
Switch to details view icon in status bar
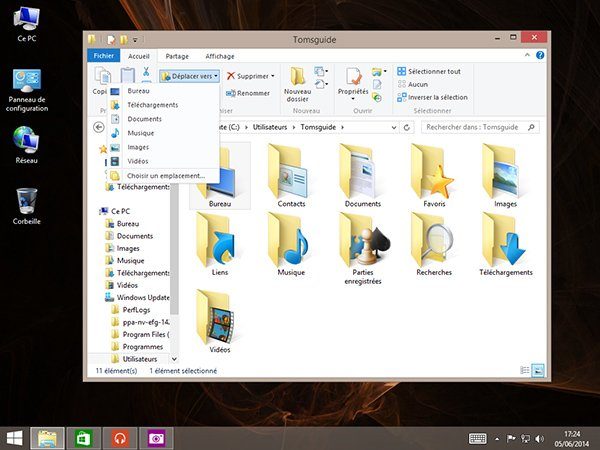point(525,370)
